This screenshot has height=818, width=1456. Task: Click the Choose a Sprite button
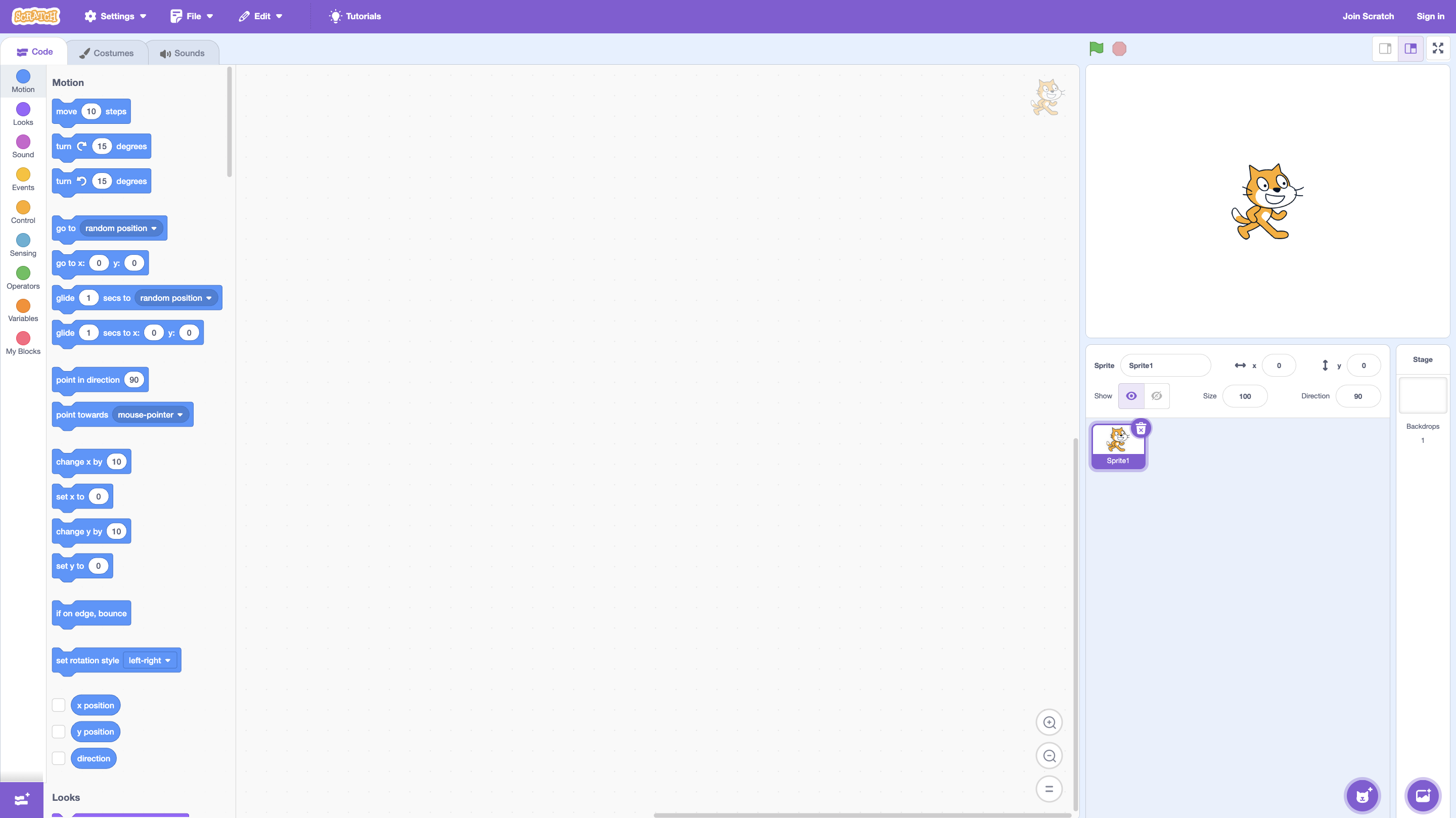click(x=1362, y=796)
